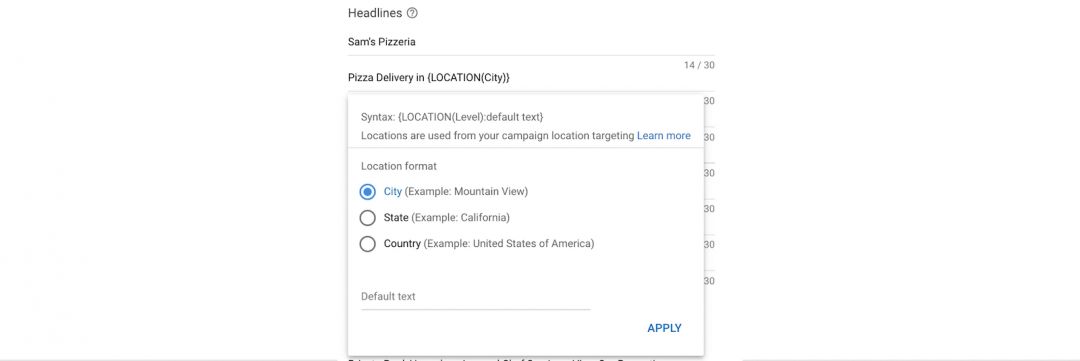This screenshot has width=1080, height=361.
Task: Click the Headlines section label
Action: pyautogui.click(x=375, y=13)
